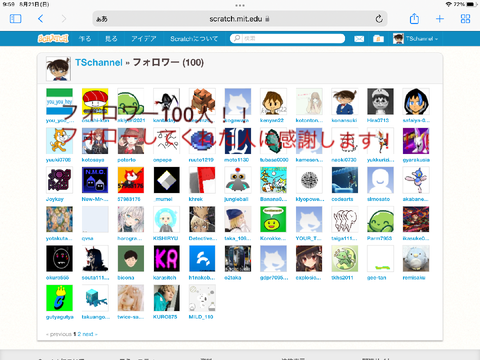This screenshot has width=480, height=360.
Task: Click the Parm7953 username link
Action: coord(379,238)
